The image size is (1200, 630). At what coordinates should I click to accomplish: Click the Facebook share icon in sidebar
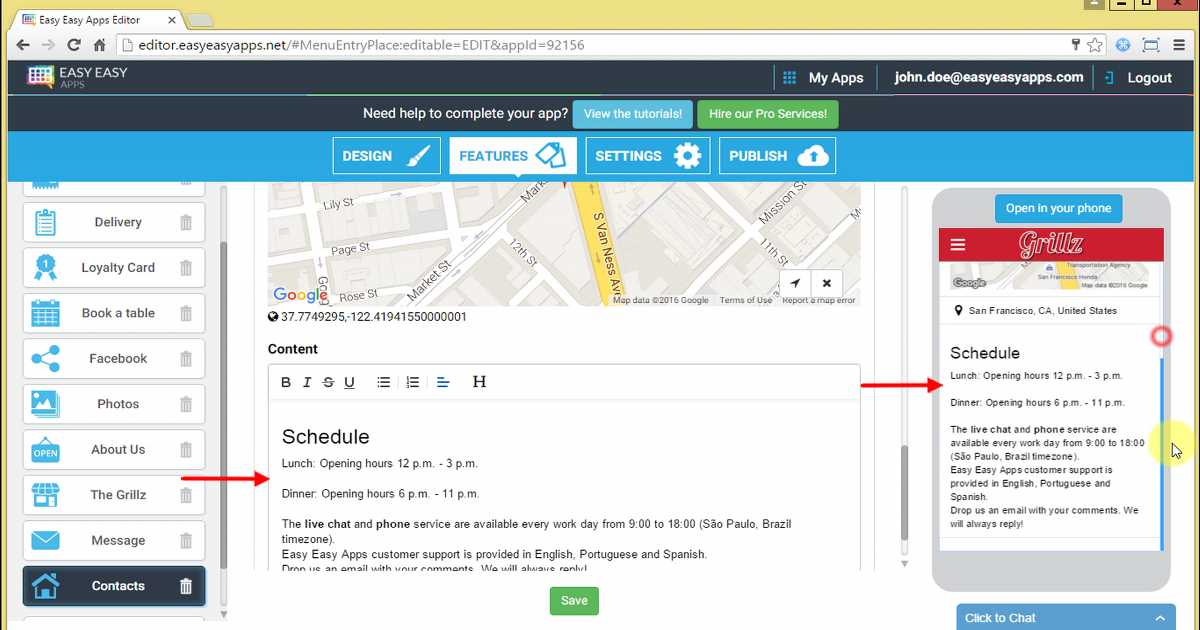click(46, 358)
